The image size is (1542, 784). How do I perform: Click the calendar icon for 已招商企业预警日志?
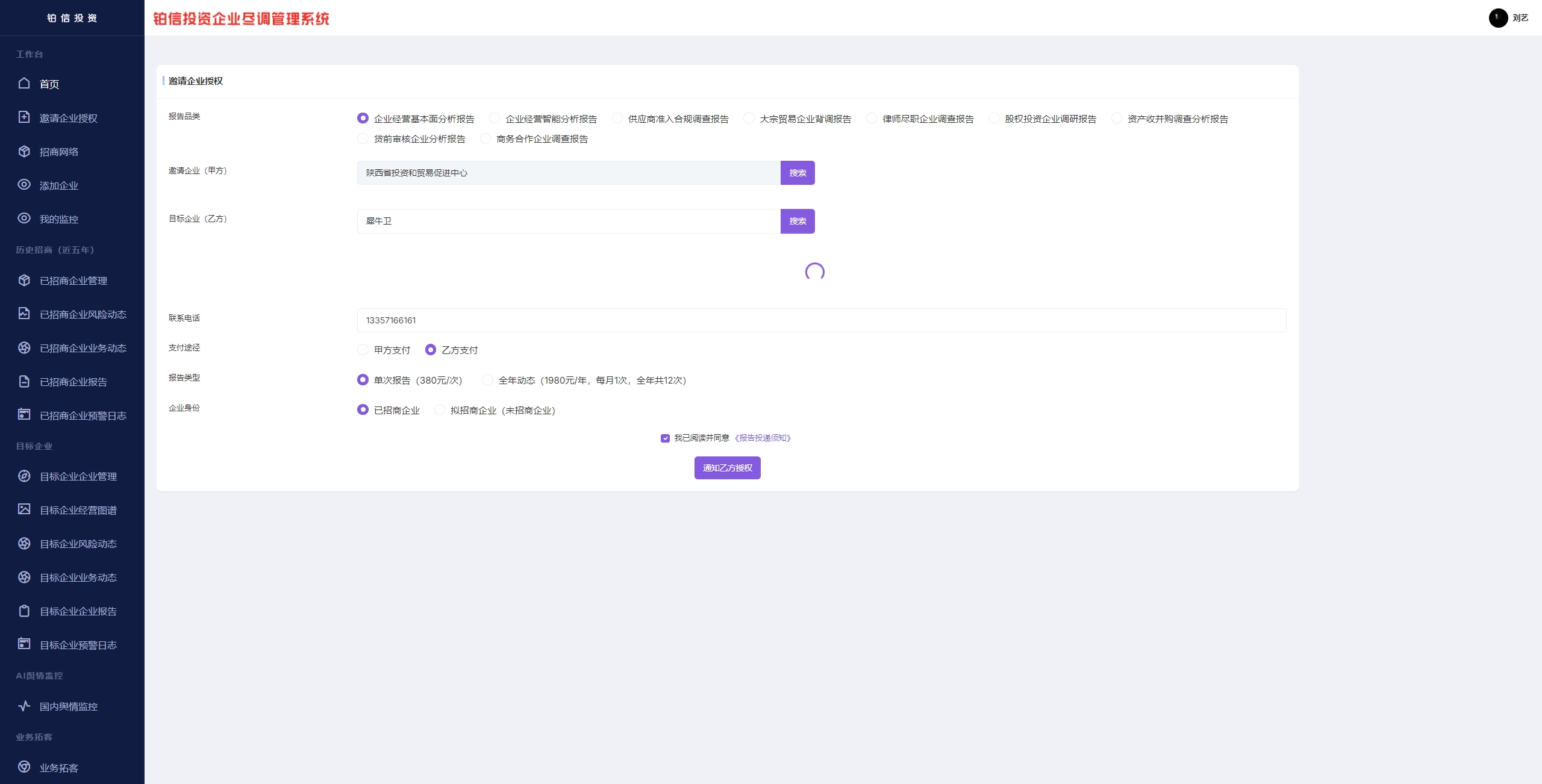pyautogui.click(x=24, y=414)
